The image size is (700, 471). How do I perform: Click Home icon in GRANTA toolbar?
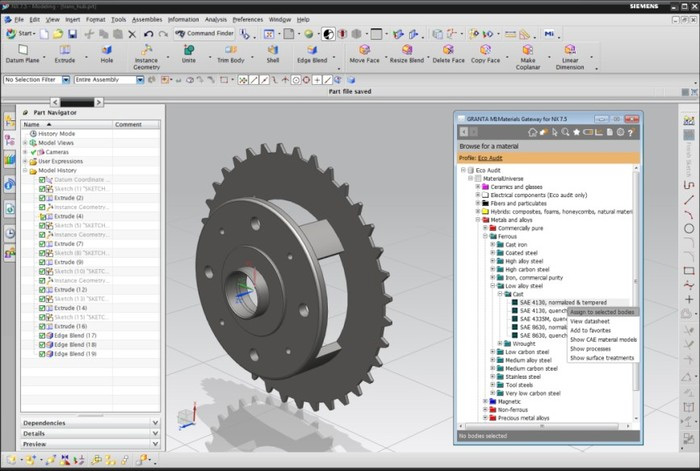532,132
